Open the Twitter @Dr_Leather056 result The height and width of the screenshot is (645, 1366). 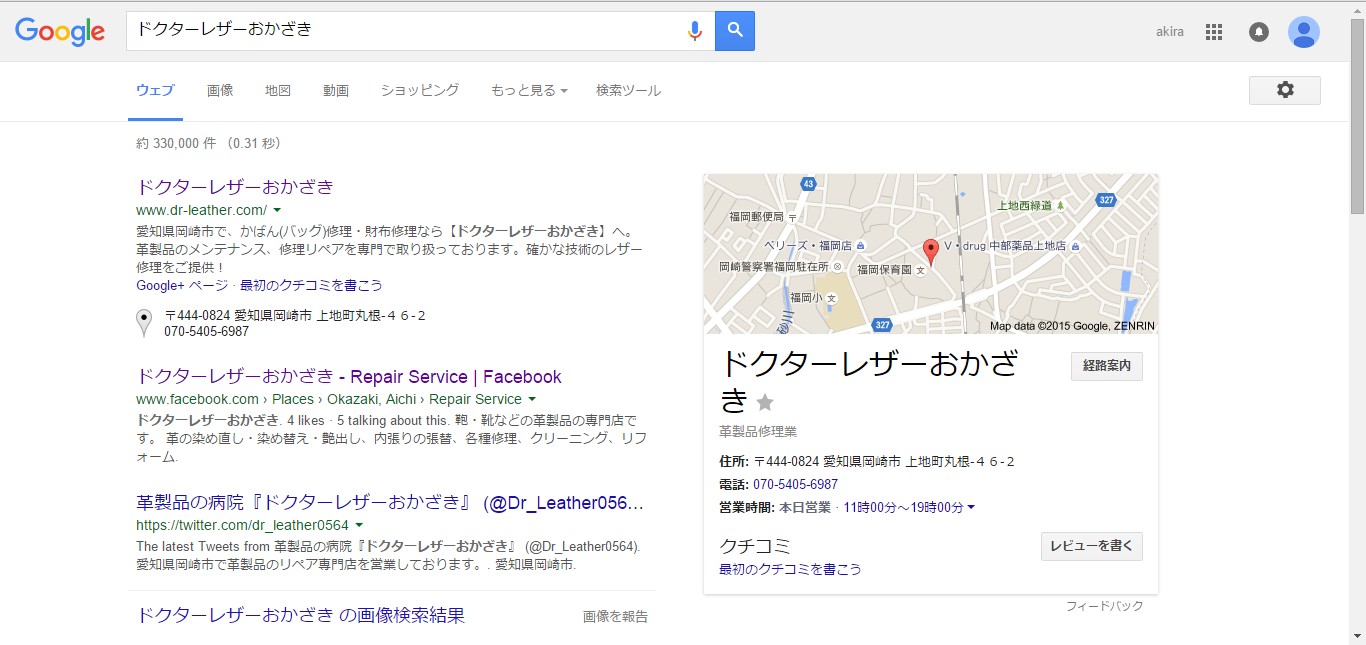(390, 502)
